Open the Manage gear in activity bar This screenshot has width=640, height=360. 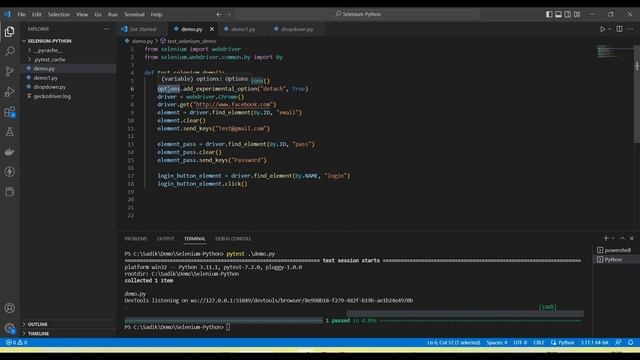tap(9, 328)
